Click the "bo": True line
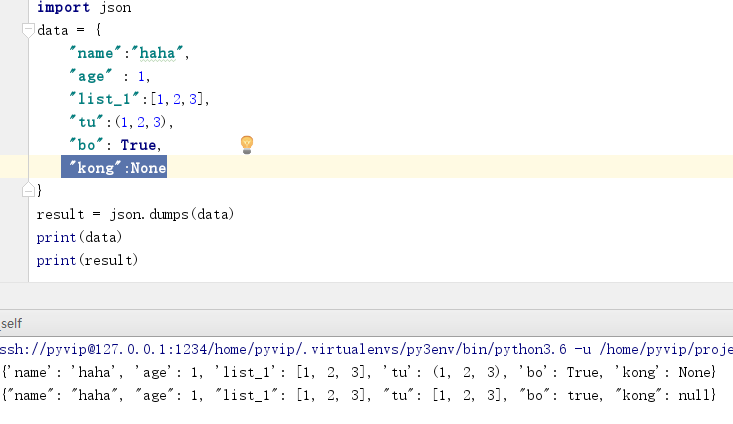733x424 pixels. pos(115,145)
